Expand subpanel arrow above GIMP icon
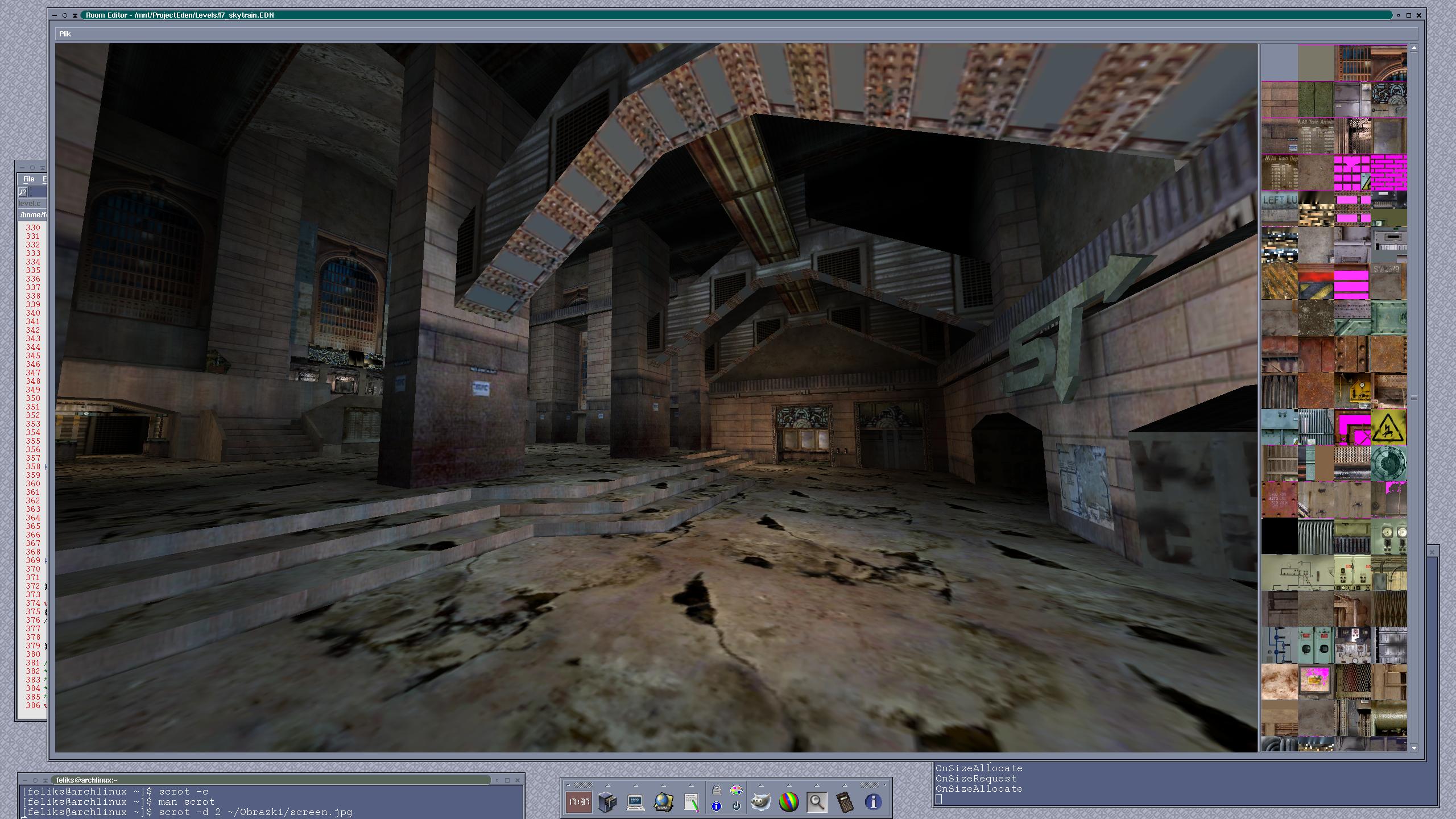The image size is (1456, 819). [x=761, y=785]
